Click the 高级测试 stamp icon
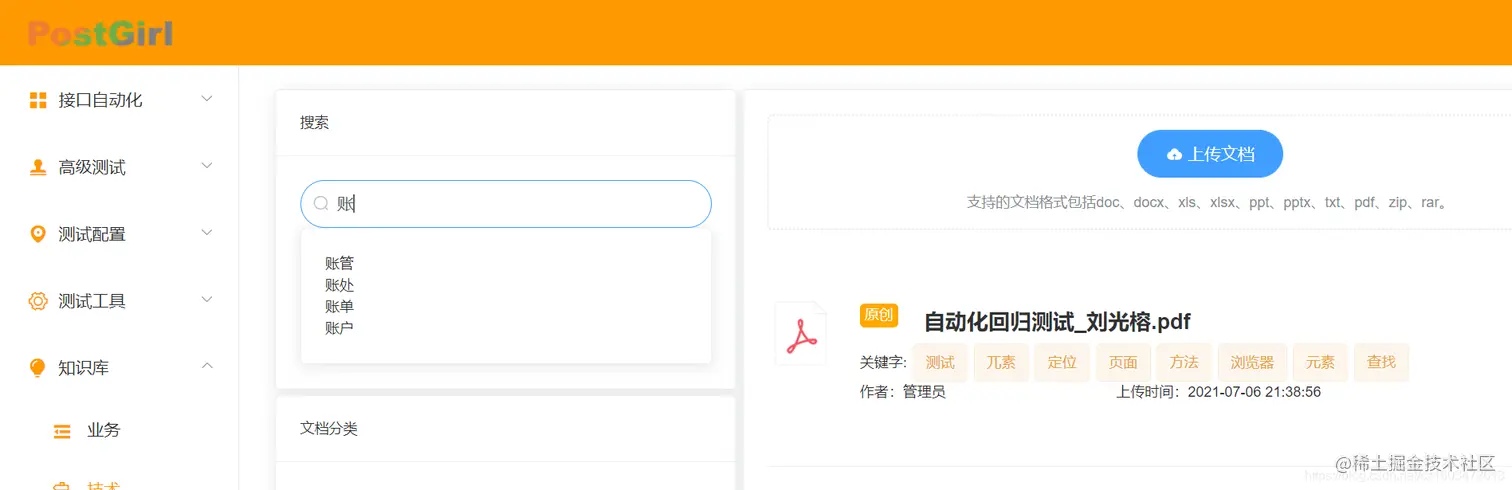 pos(38,167)
